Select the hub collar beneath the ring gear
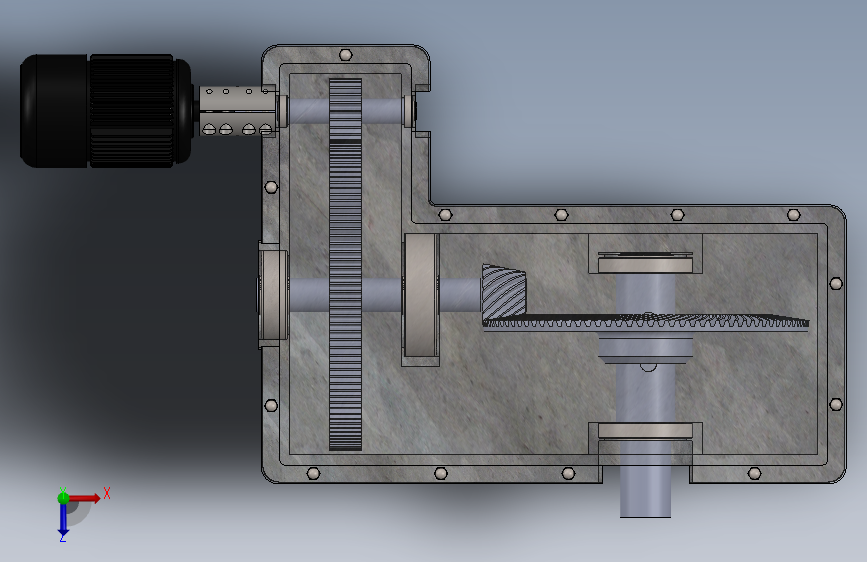The image size is (867, 562). (x=645, y=348)
